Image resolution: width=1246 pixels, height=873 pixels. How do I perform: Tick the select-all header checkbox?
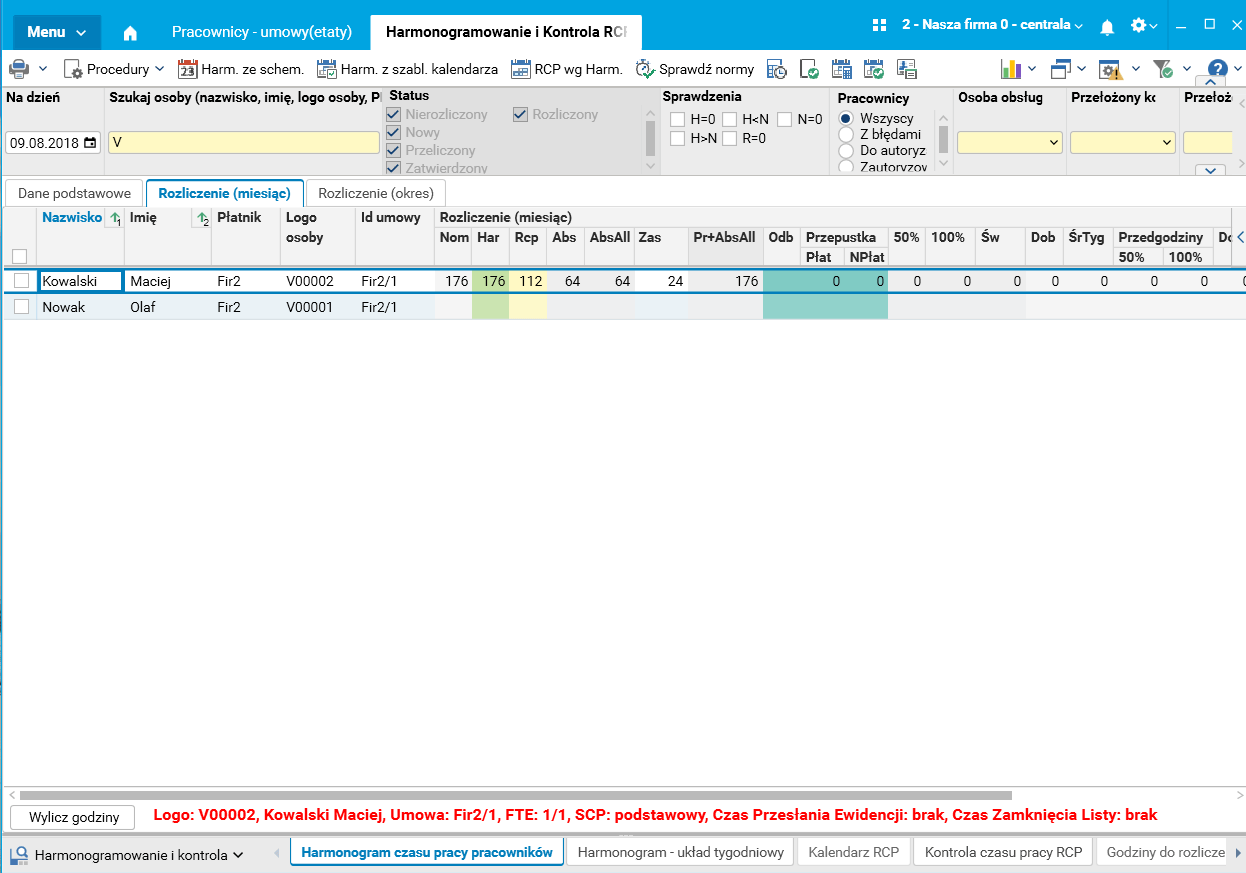[x=19, y=256]
